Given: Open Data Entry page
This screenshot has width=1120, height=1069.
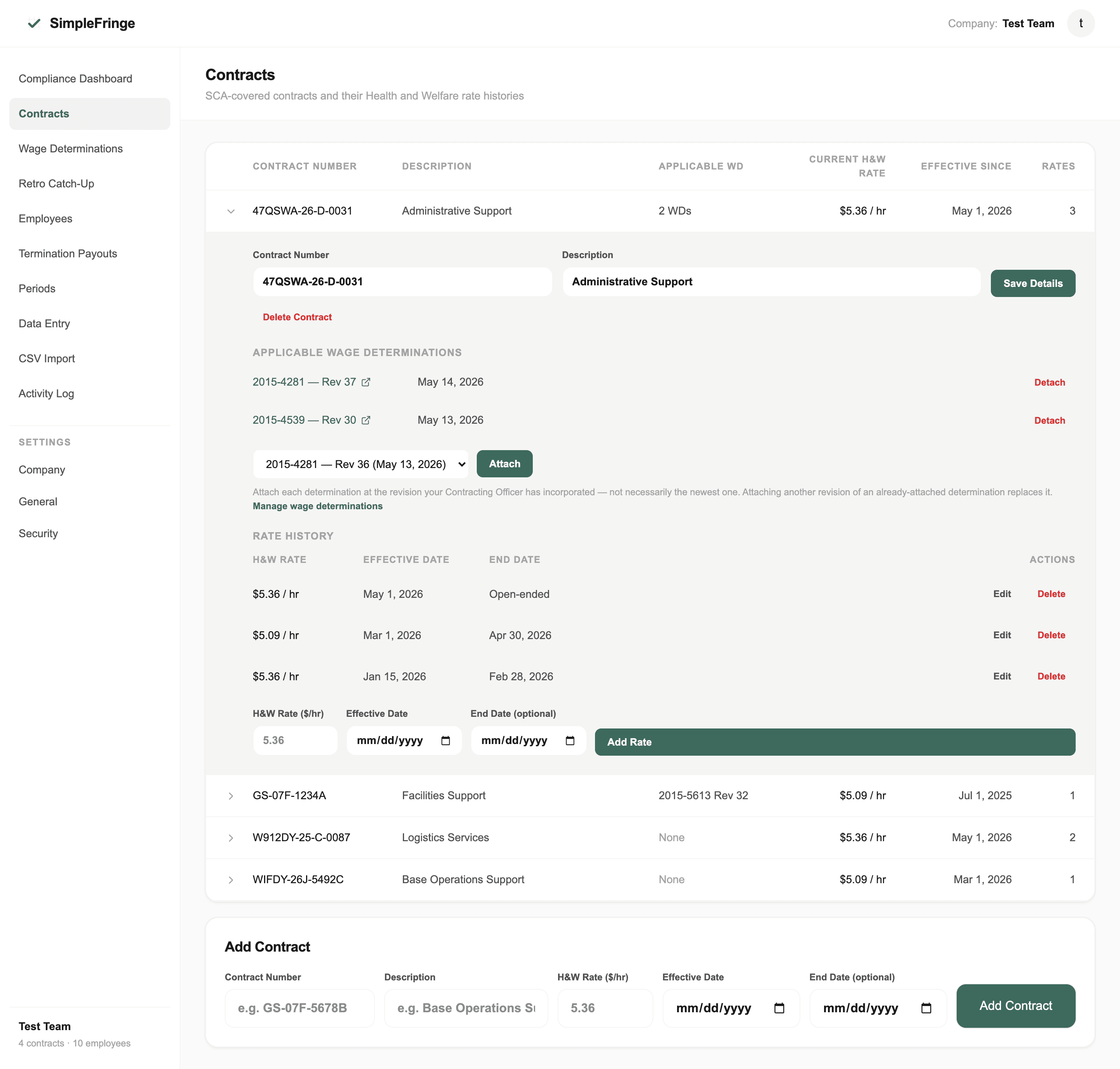Looking at the screenshot, I should pyautogui.click(x=89, y=324).
